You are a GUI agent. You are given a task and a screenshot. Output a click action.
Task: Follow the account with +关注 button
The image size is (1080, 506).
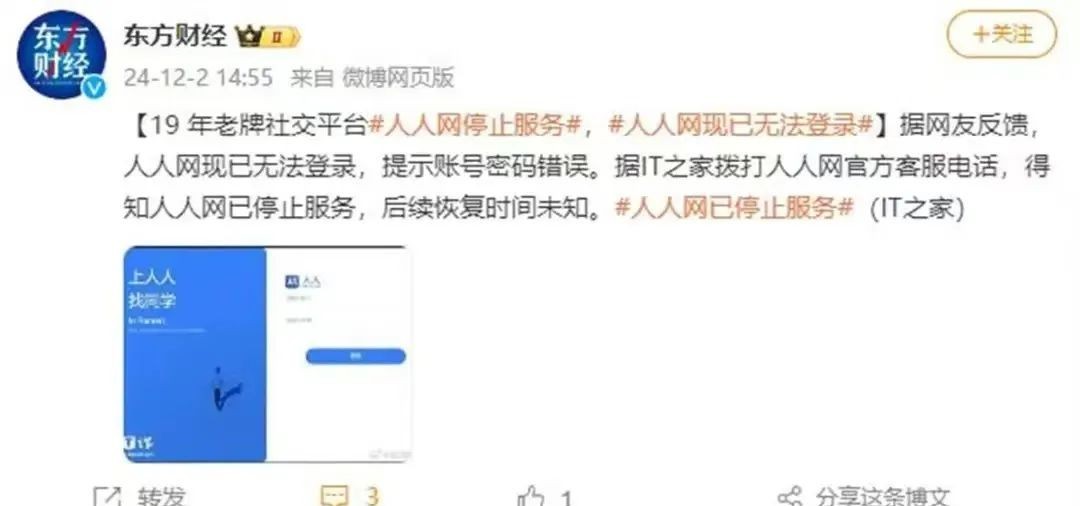point(1001,33)
